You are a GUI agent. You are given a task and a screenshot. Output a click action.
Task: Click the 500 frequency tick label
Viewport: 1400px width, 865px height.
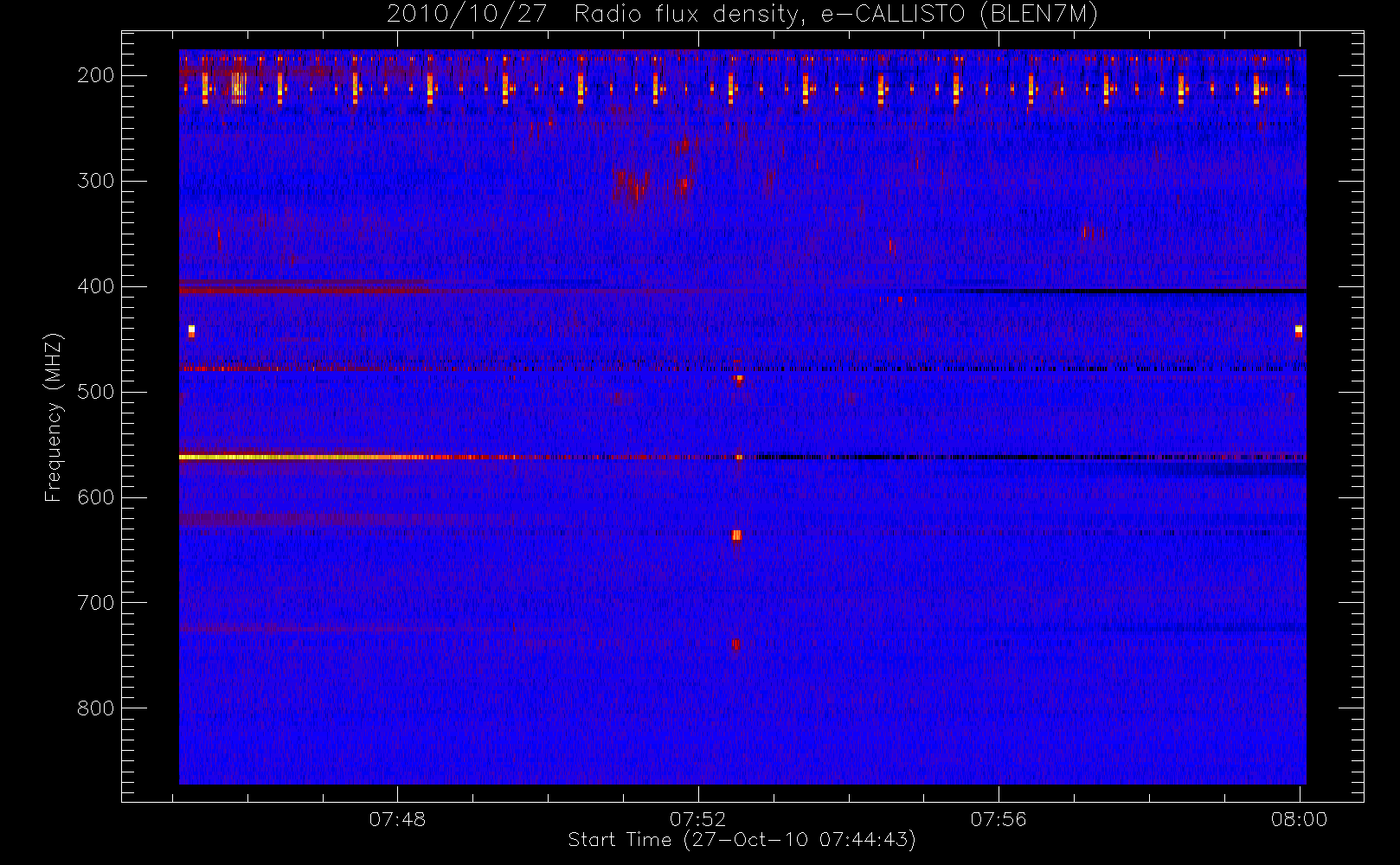coord(96,392)
